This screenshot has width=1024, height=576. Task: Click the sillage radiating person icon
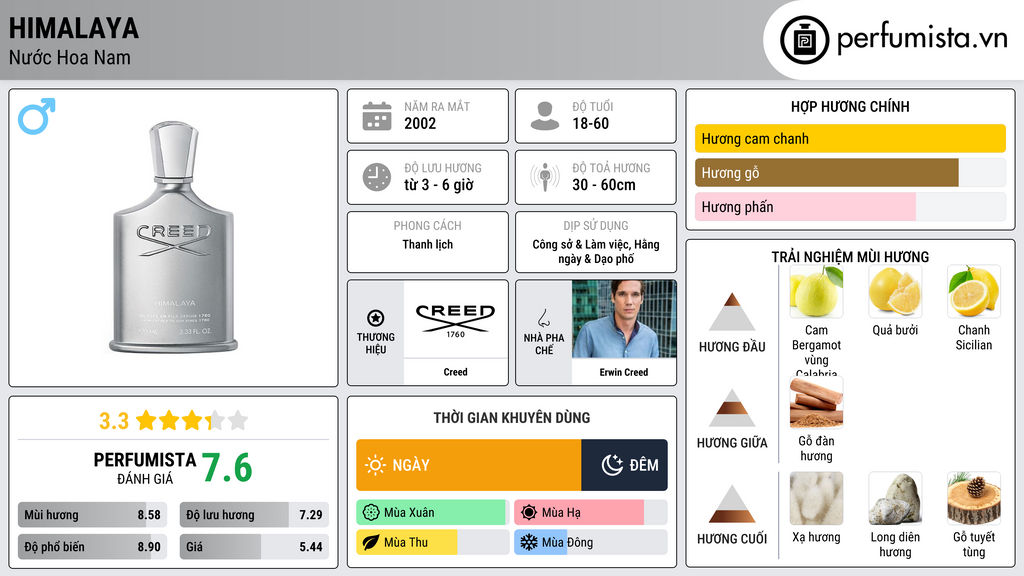pyautogui.click(x=545, y=177)
